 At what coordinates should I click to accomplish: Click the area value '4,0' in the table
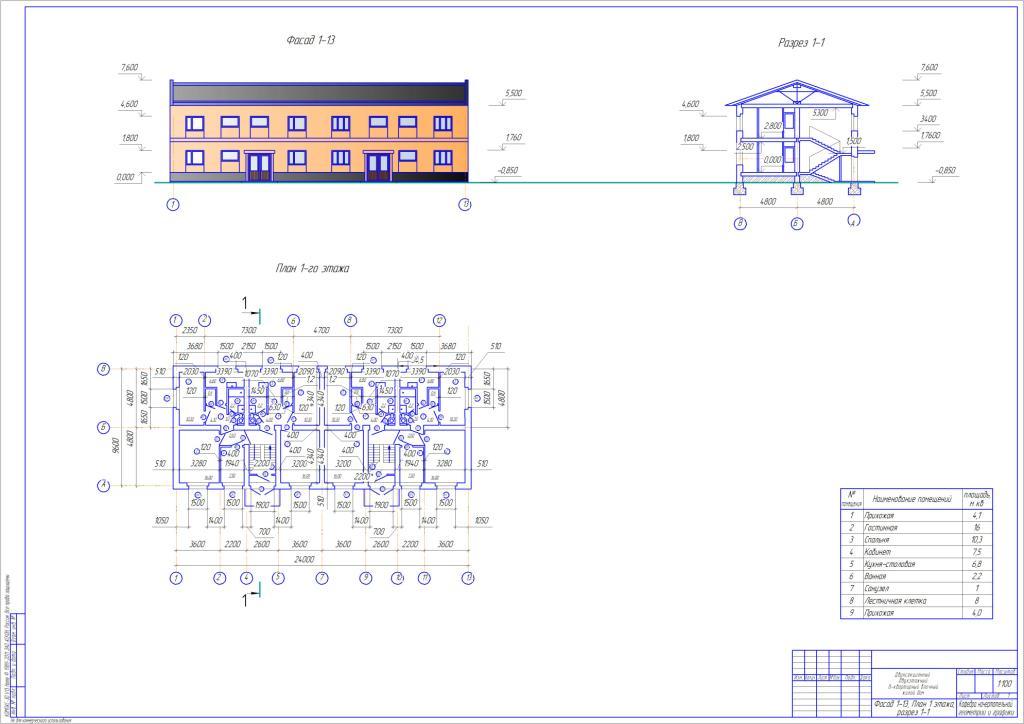pos(977,613)
